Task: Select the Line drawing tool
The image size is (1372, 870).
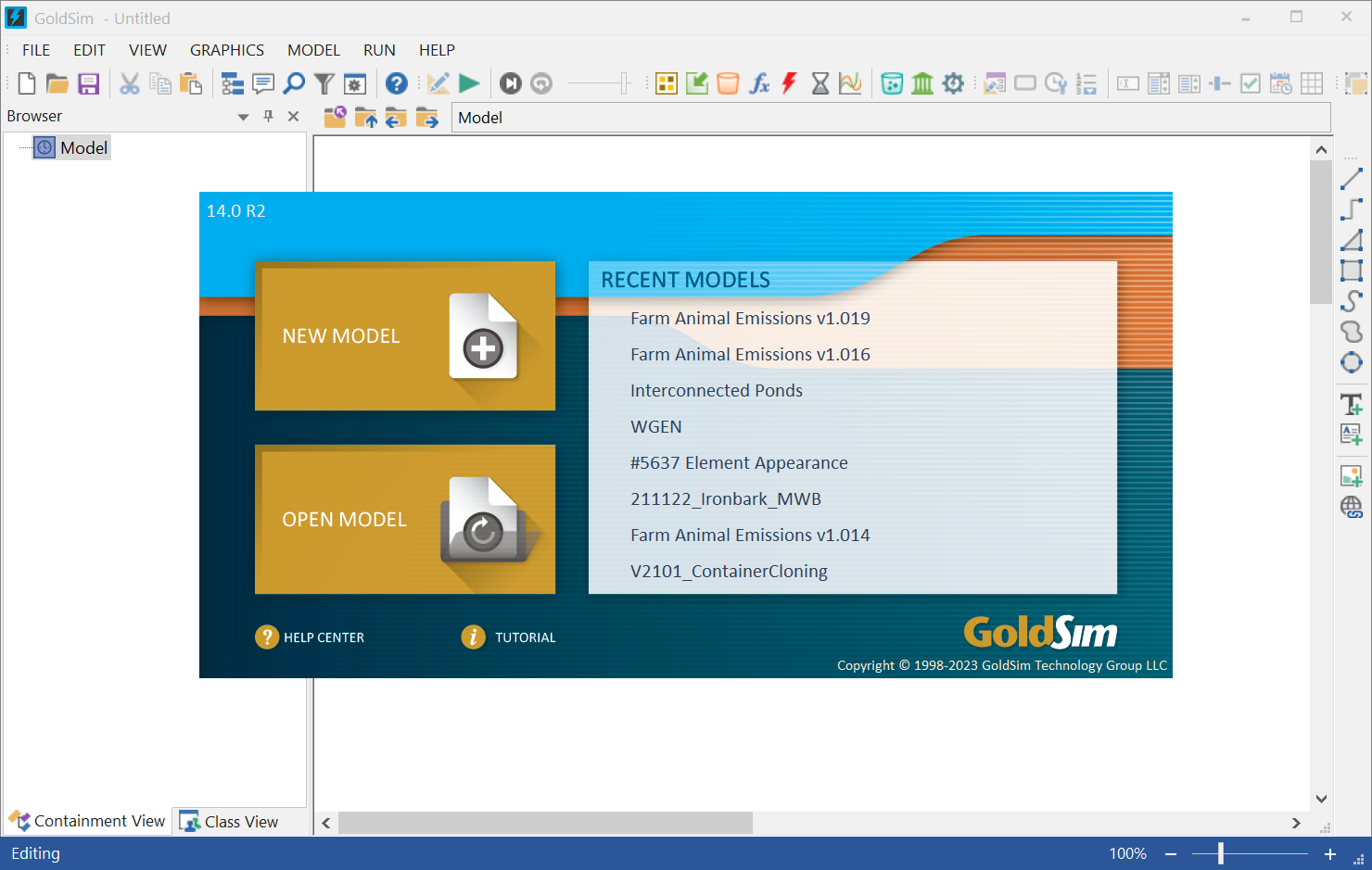Action: coord(1352,176)
